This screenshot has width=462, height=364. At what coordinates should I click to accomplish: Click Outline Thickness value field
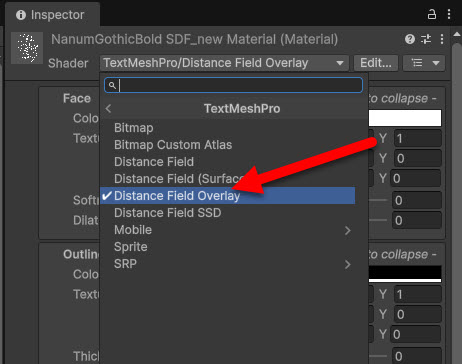point(417,356)
